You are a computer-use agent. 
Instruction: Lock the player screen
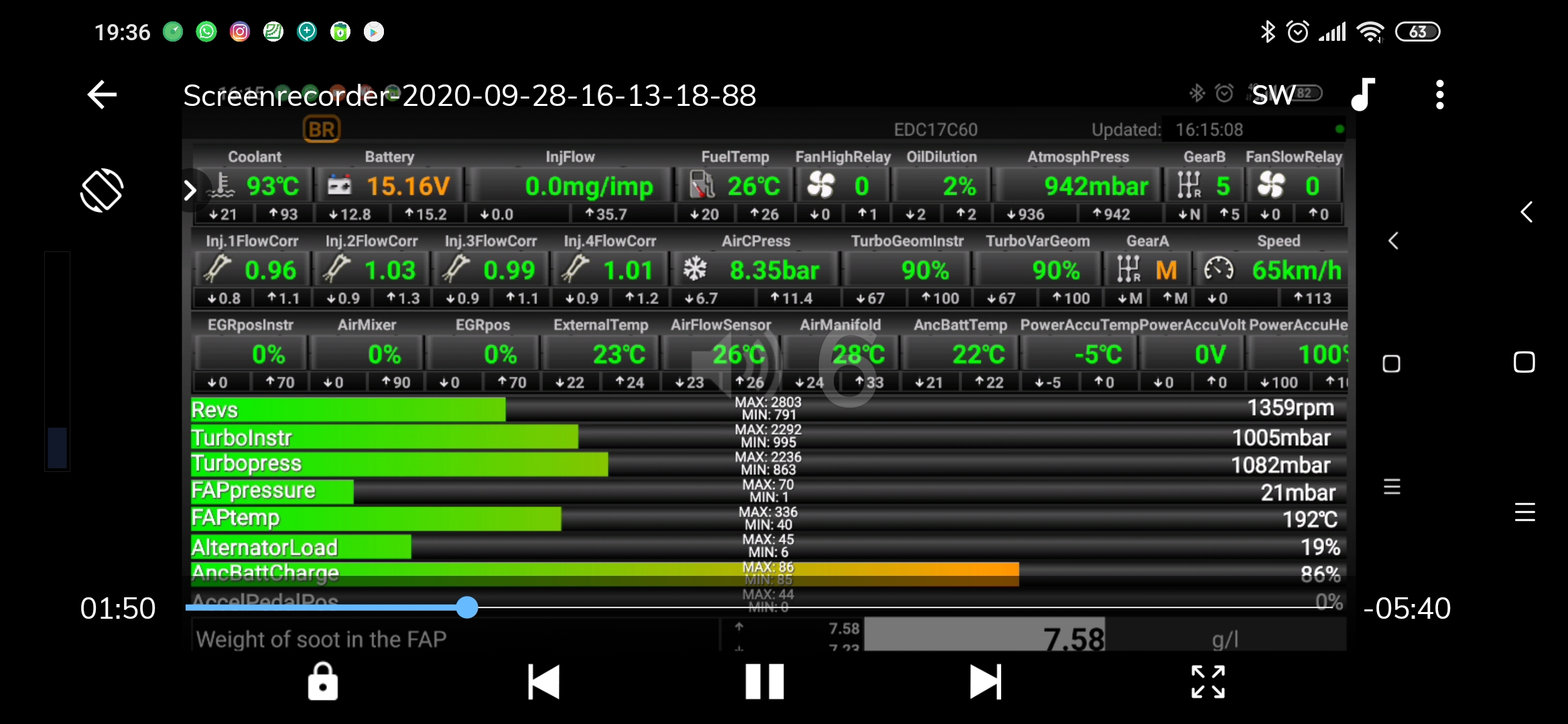click(x=322, y=682)
